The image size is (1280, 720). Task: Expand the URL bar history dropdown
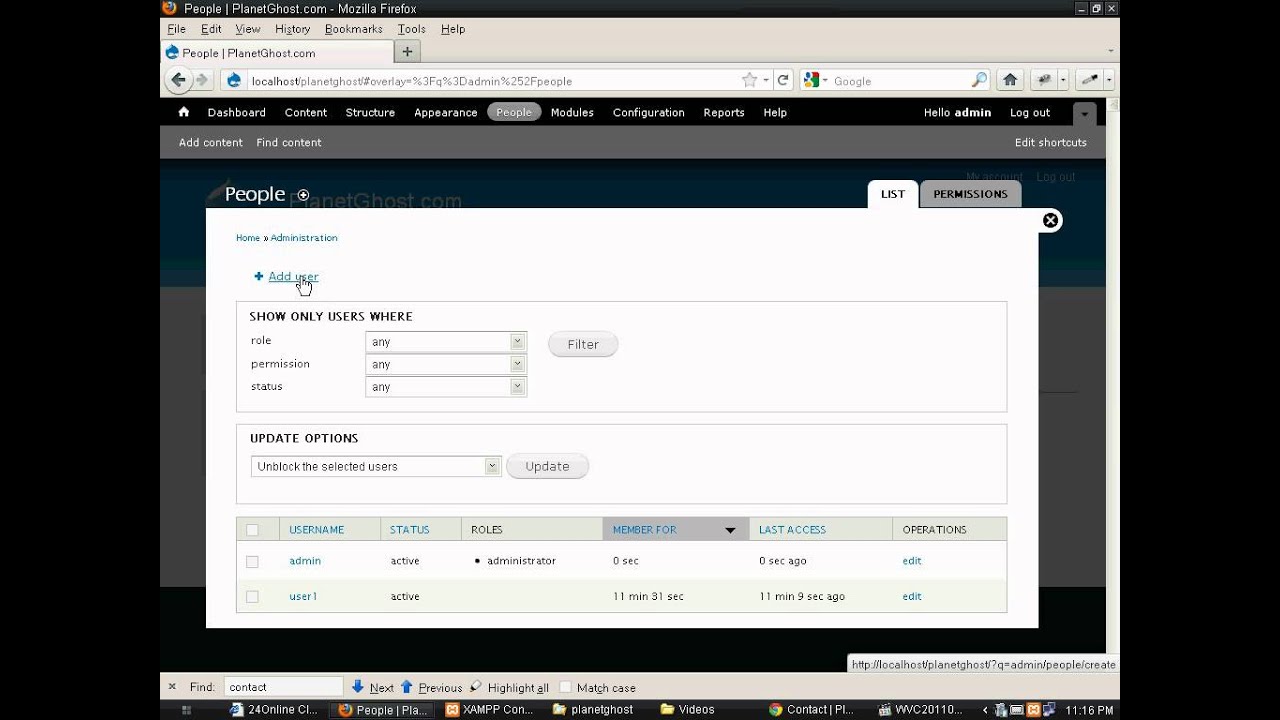[766, 80]
